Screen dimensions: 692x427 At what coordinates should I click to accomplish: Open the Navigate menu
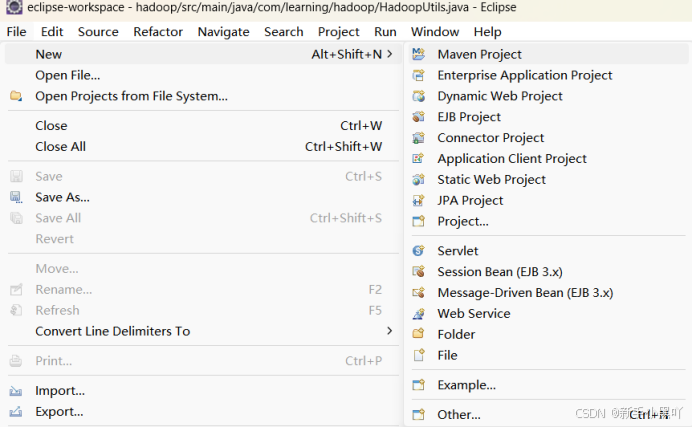pyautogui.click(x=223, y=32)
